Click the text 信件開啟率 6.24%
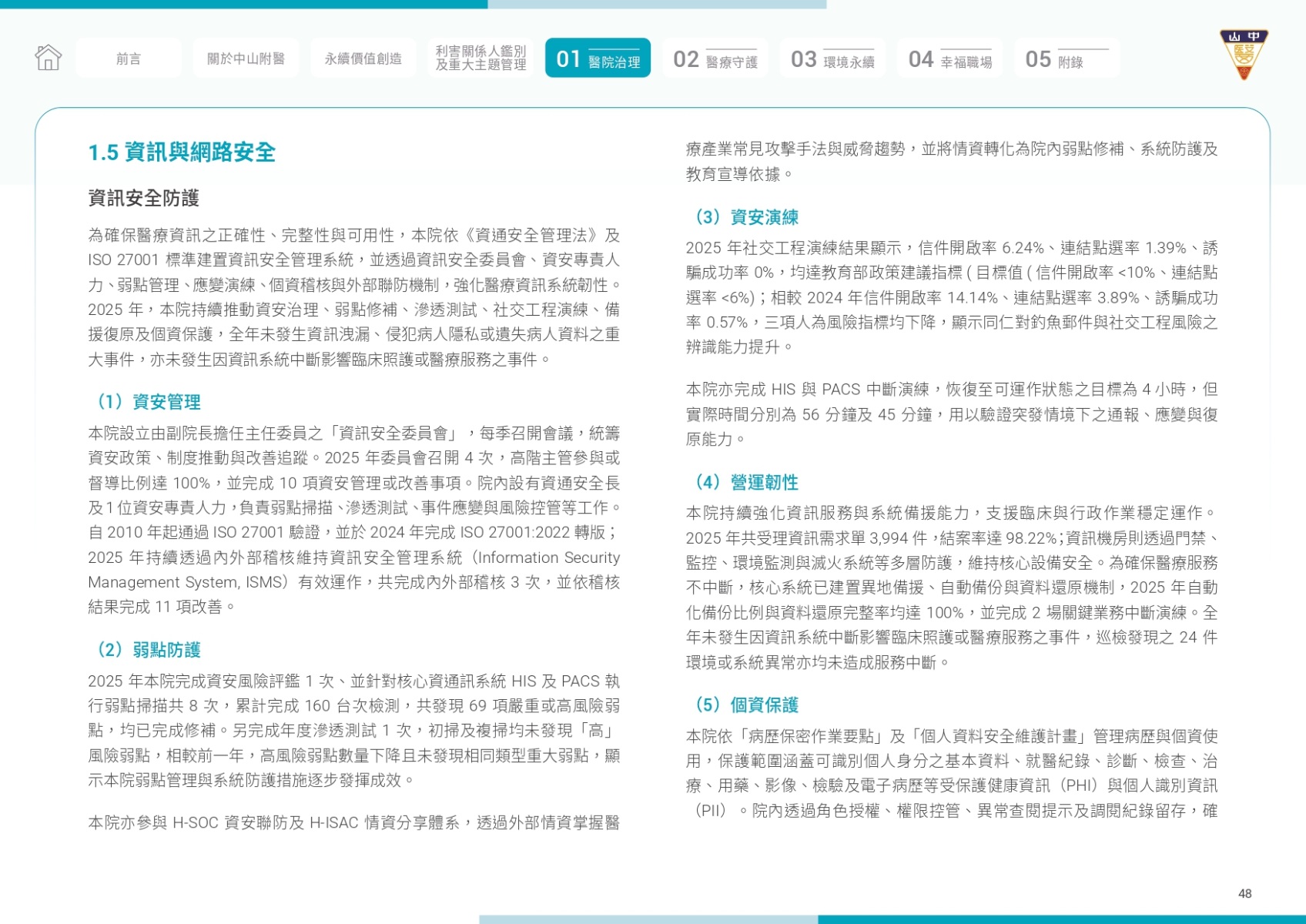 [x=981, y=248]
